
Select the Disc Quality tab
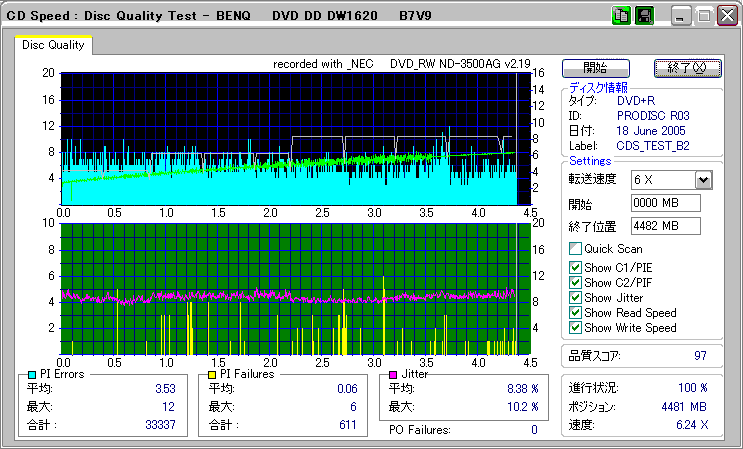(x=54, y=45)
